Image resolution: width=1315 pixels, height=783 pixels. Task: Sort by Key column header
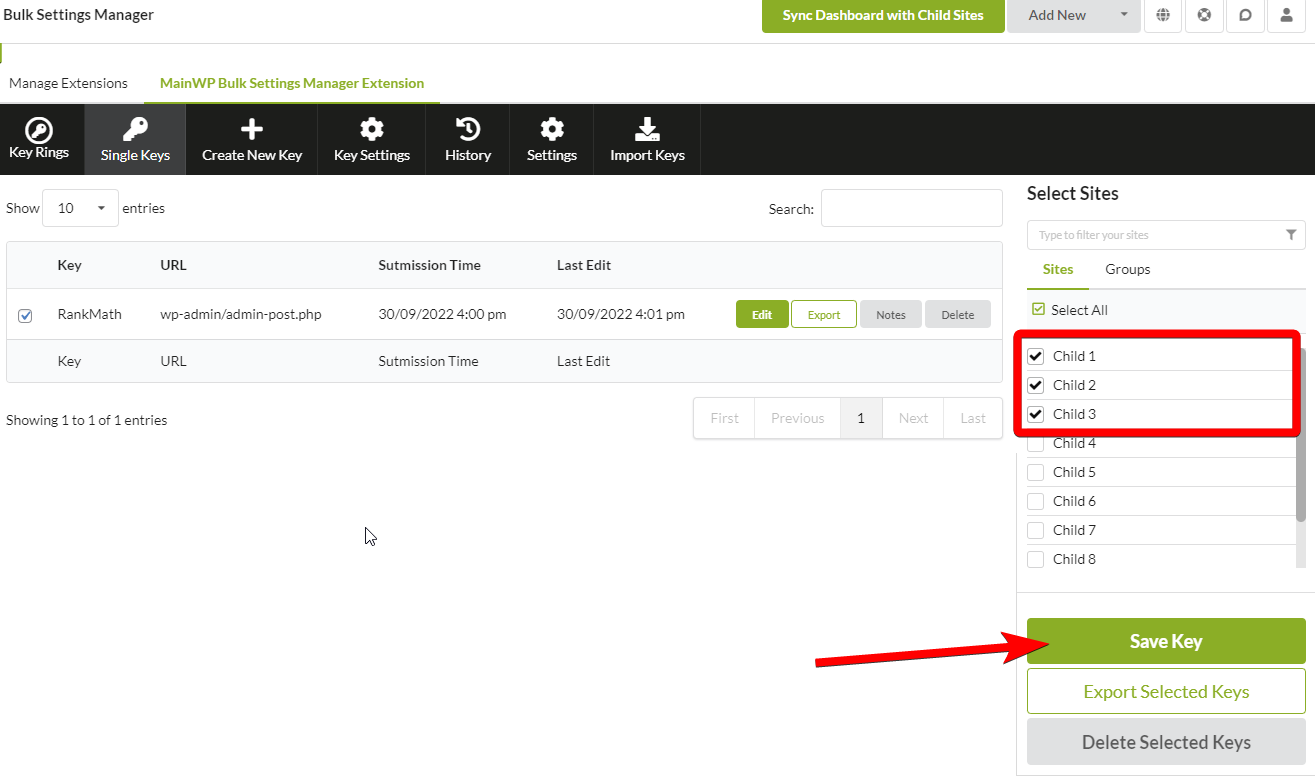click(x=69, y=265)
